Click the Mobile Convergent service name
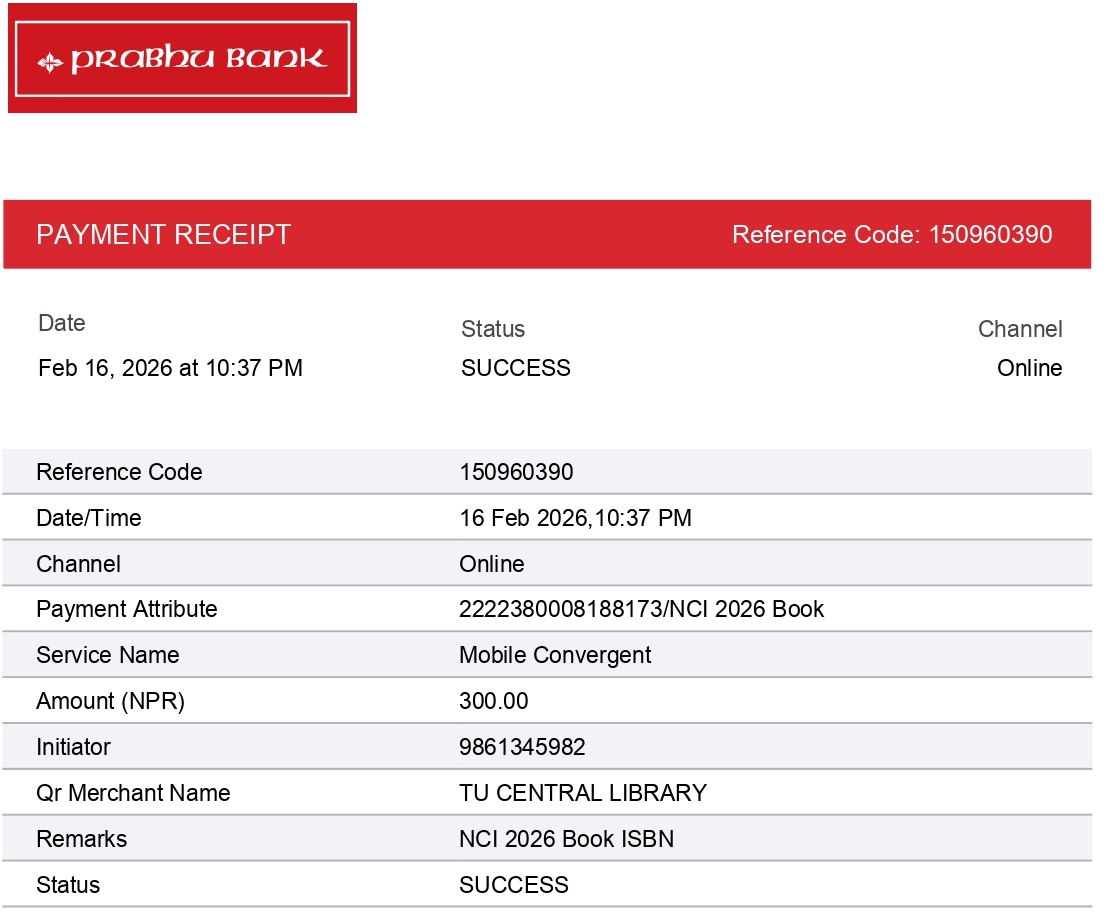Image resolution: width=1115 pixels, height=921 pixels. click(555, 655)
